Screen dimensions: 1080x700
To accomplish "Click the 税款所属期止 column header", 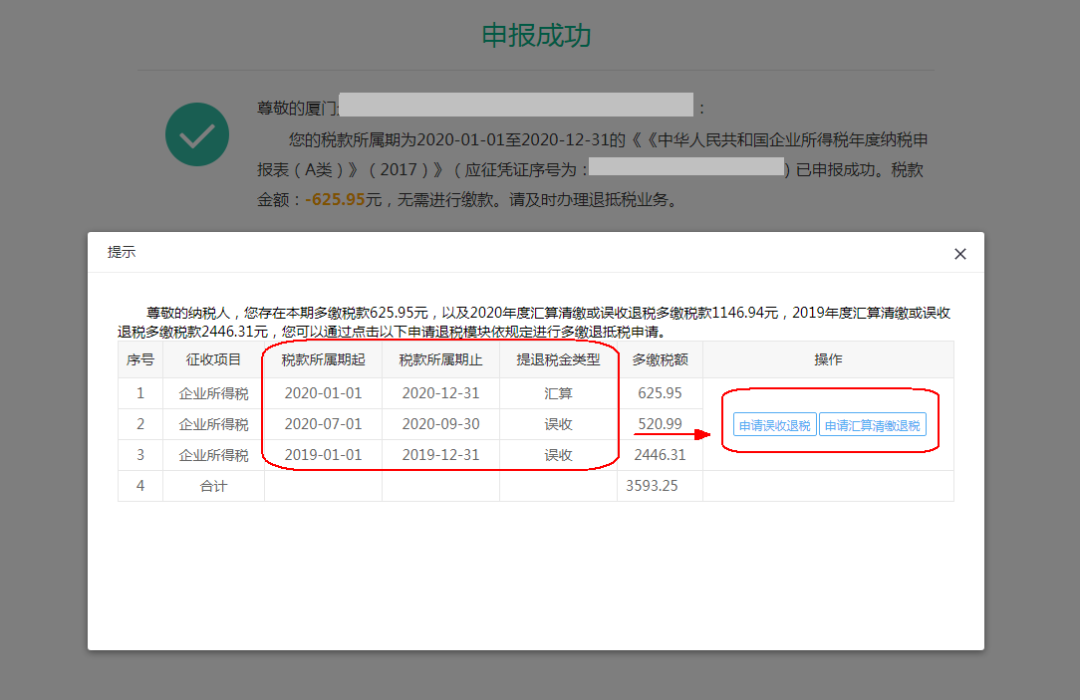I will 440,359.
